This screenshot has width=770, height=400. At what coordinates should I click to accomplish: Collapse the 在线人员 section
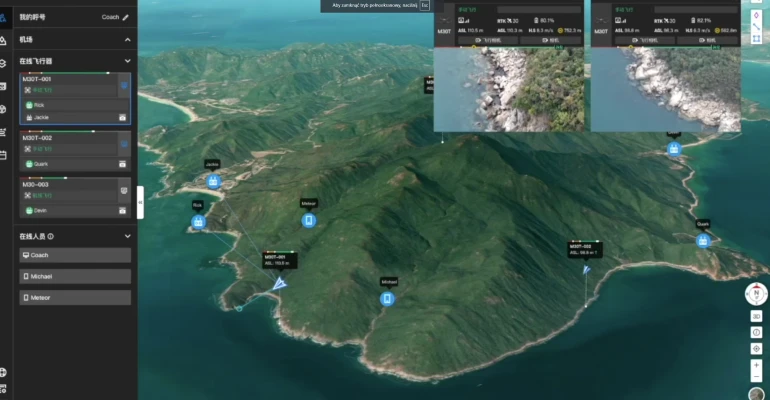point(127,236)
